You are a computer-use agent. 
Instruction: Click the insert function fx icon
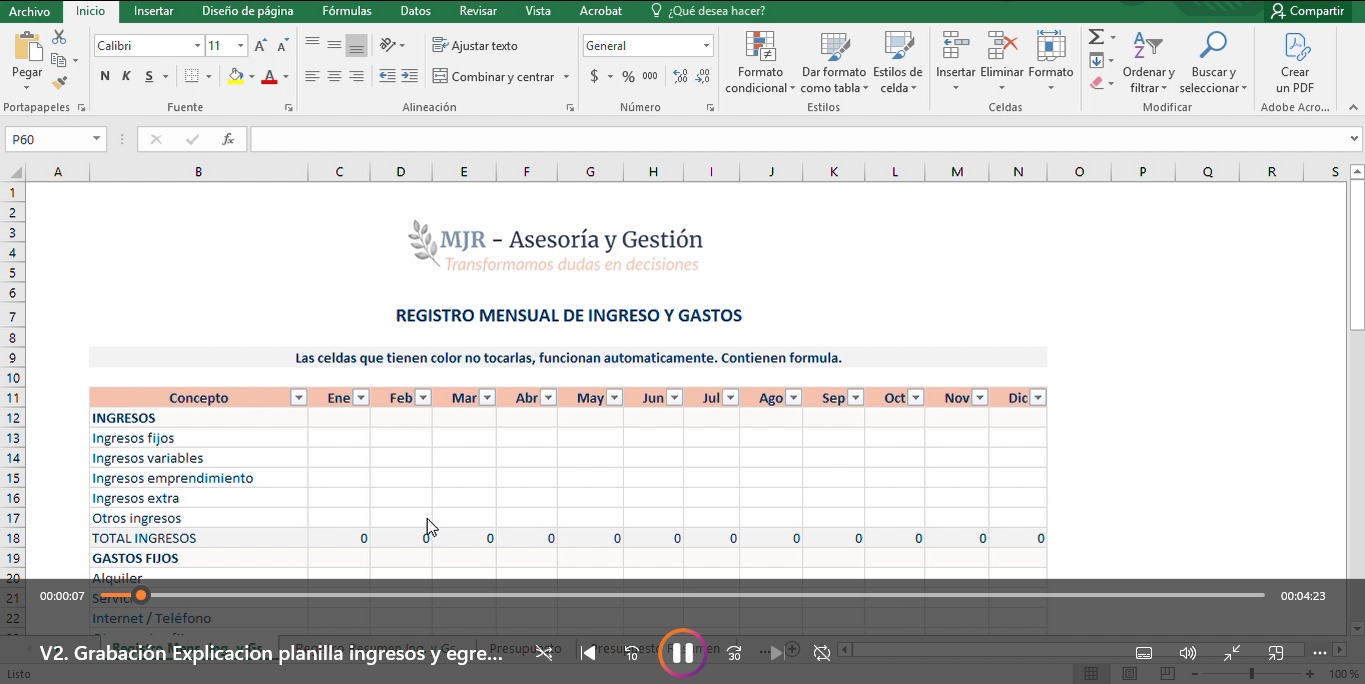coord(228,139)
